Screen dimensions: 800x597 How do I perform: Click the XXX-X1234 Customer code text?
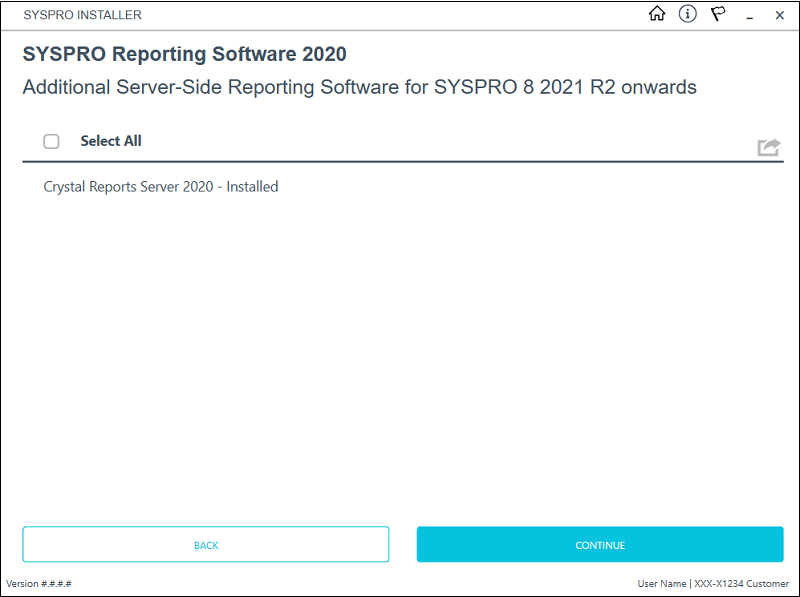click(x=741, y=583)
